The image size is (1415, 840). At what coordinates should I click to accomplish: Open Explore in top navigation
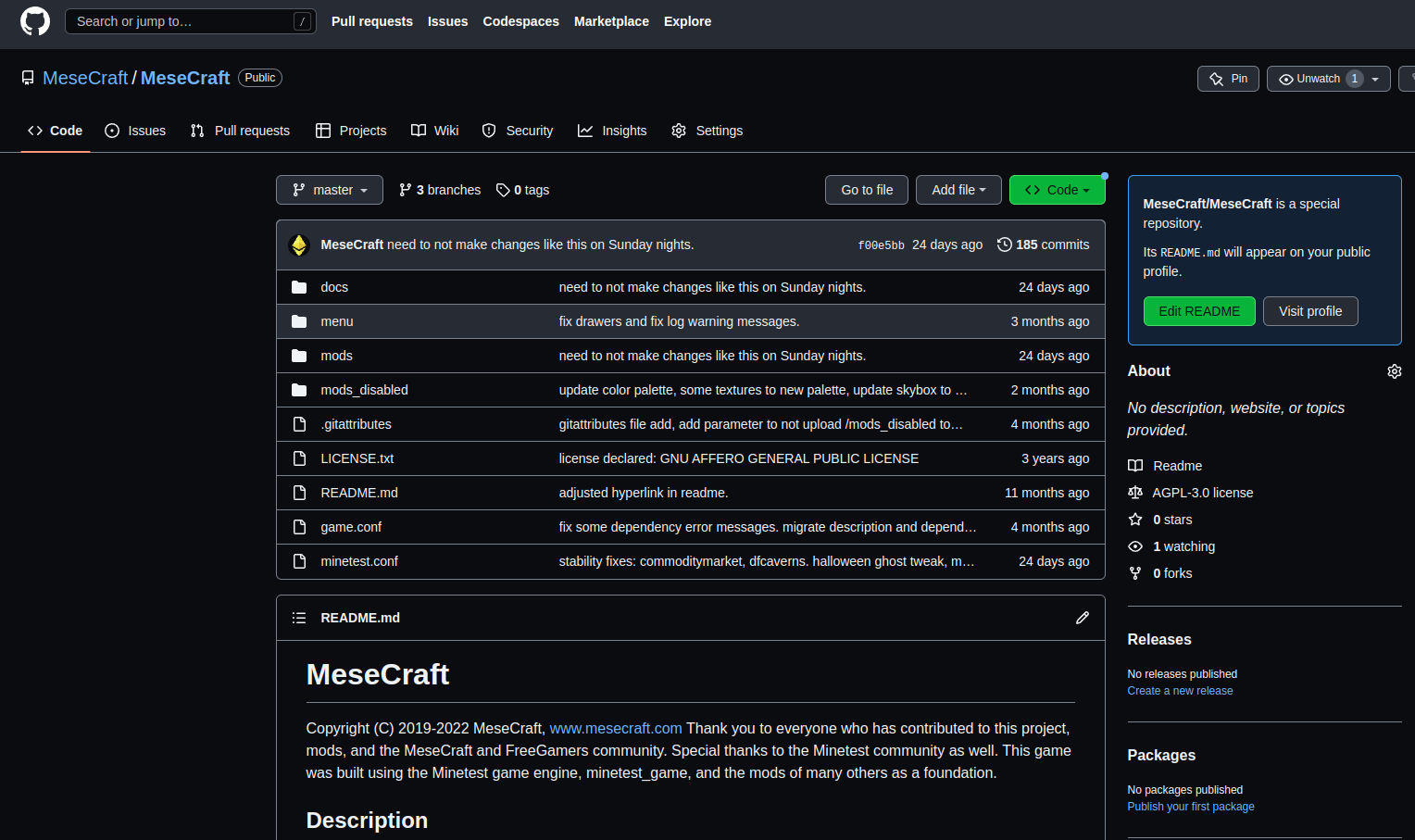687,21
